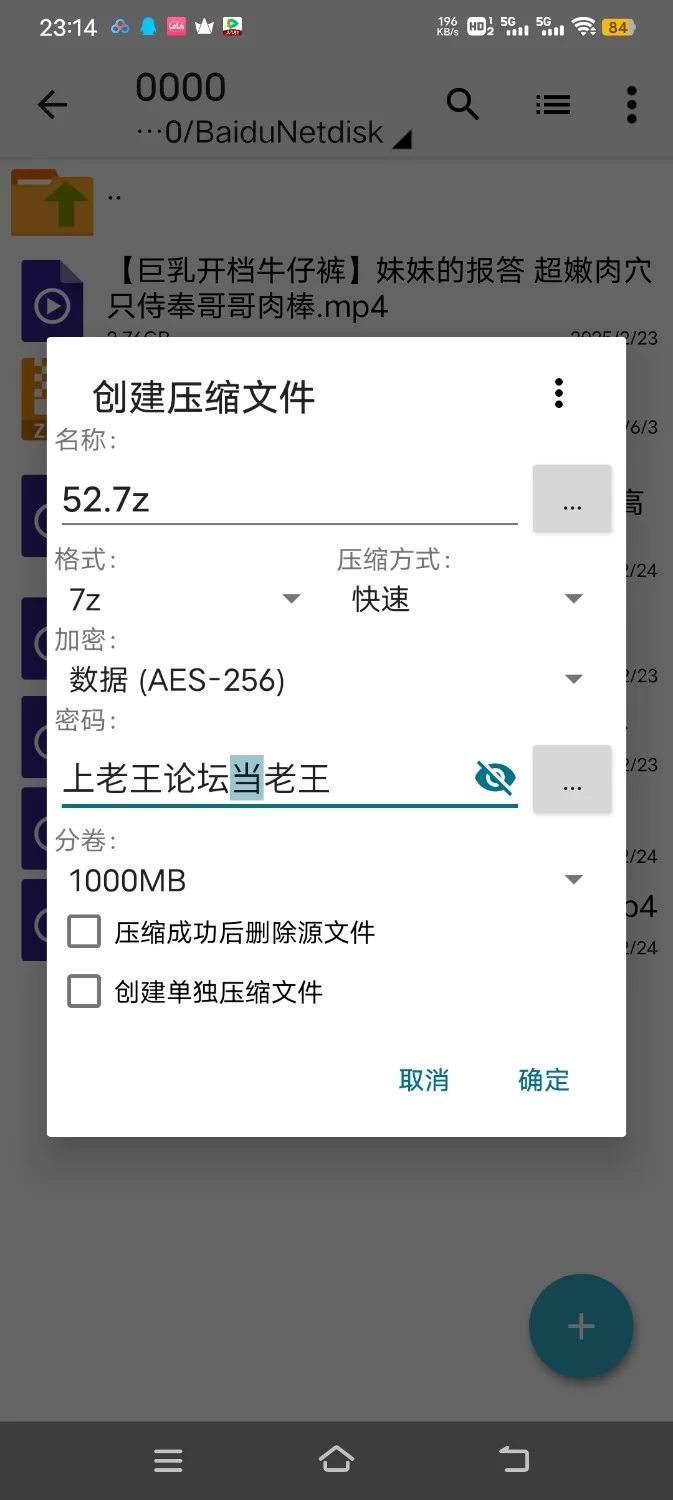The height and width of the screenshot is (1500, 673).
Task: Expand the compression method dropdown set to 快速
Action: 466,599
